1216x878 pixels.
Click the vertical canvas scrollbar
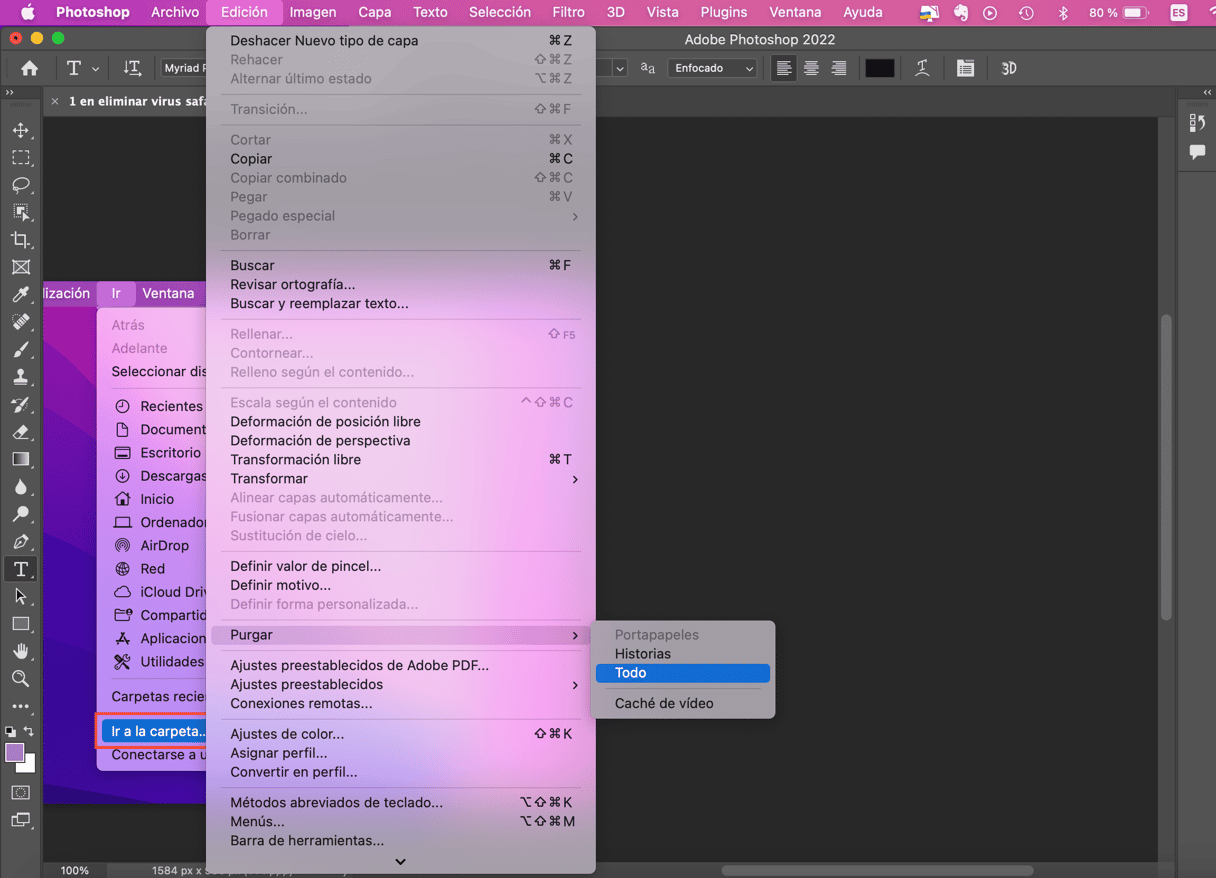tap(1166, 468)
